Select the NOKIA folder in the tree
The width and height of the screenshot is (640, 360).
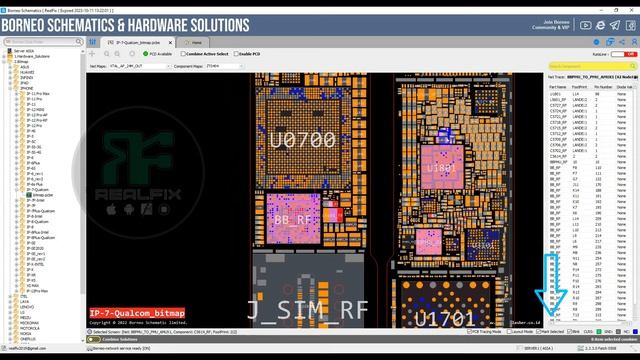pos(25,333)
